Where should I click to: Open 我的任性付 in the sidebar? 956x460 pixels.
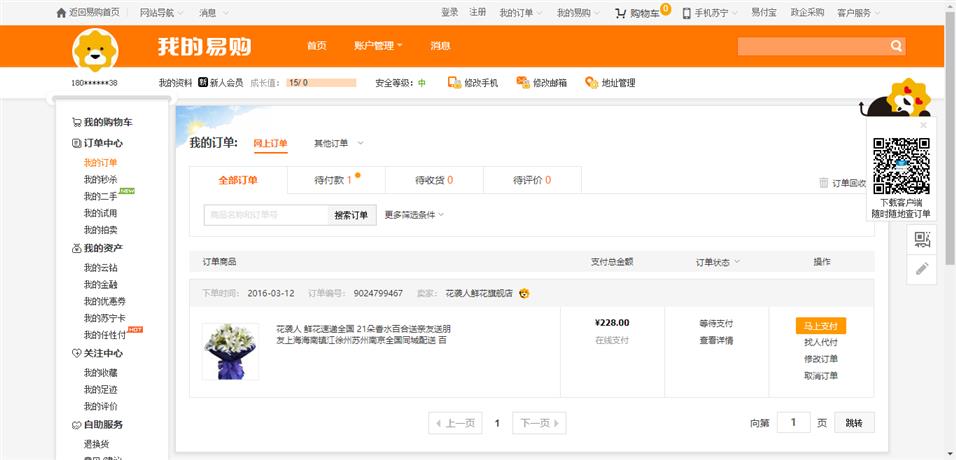(x=105, y=335)
